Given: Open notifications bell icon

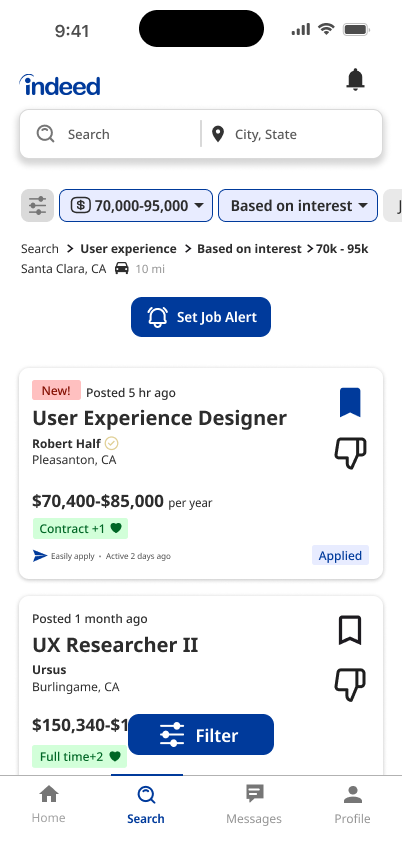Looking at the screenshot, I should (355, 80).
